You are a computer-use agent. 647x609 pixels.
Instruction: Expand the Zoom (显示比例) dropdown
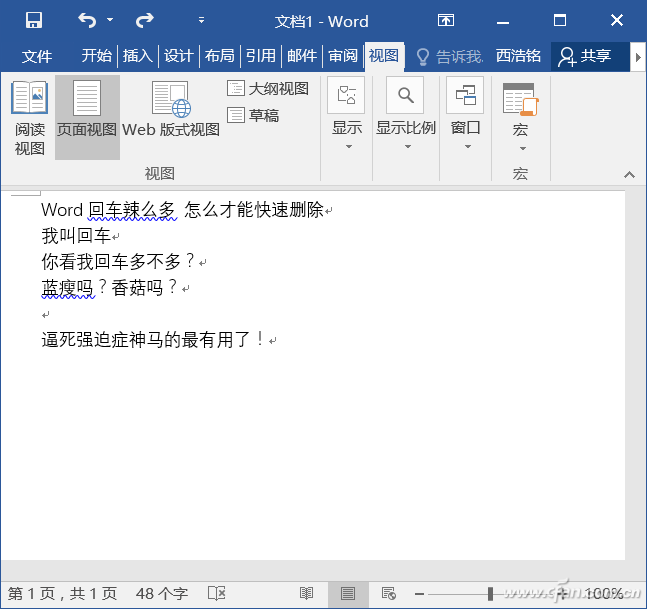click(406, 118)
